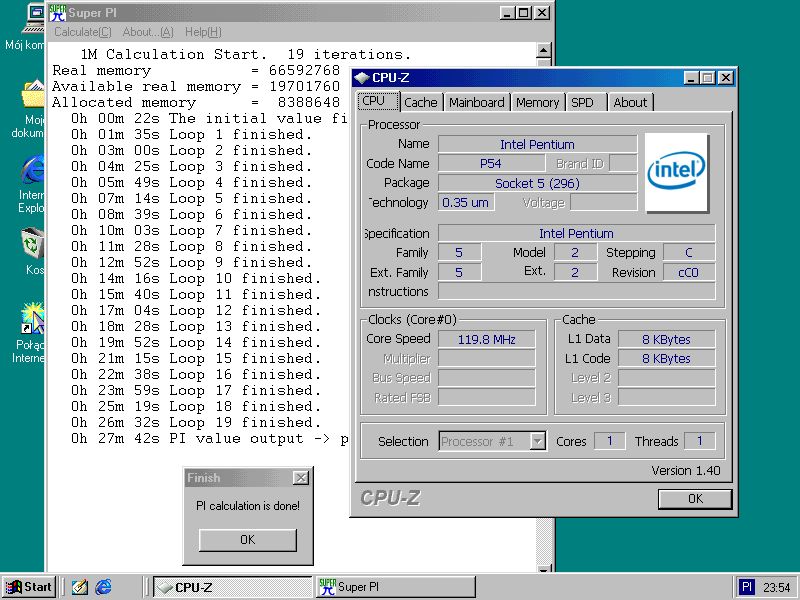Close the Super PI window
This screenshot has height=600, width=800.
[x=542, y=13]
